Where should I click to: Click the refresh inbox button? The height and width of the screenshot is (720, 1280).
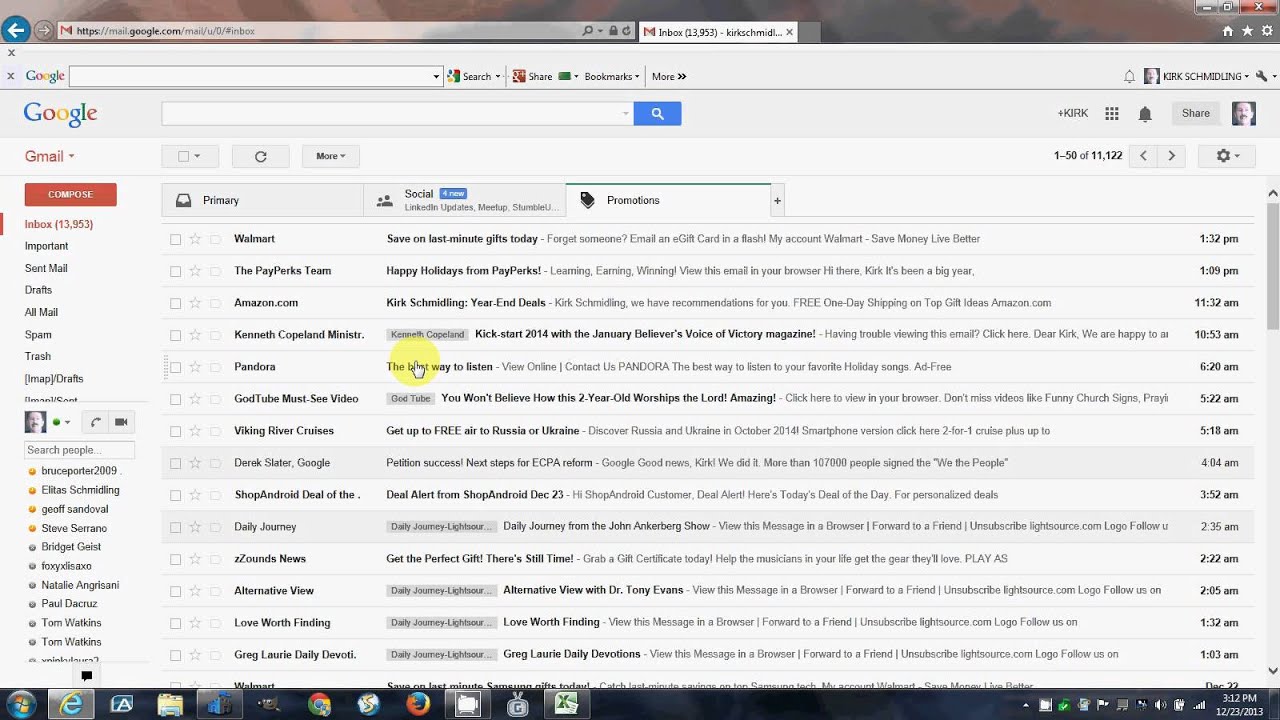pos(260,156)
